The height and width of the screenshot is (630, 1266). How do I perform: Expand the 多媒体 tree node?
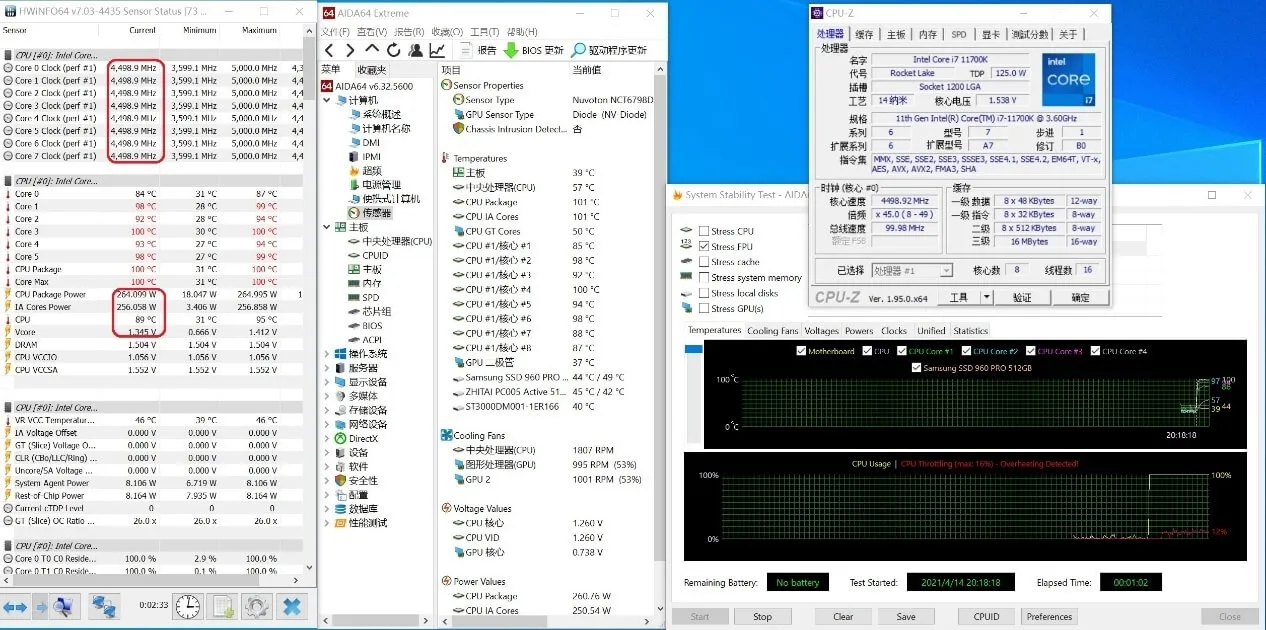pos(327,396)
